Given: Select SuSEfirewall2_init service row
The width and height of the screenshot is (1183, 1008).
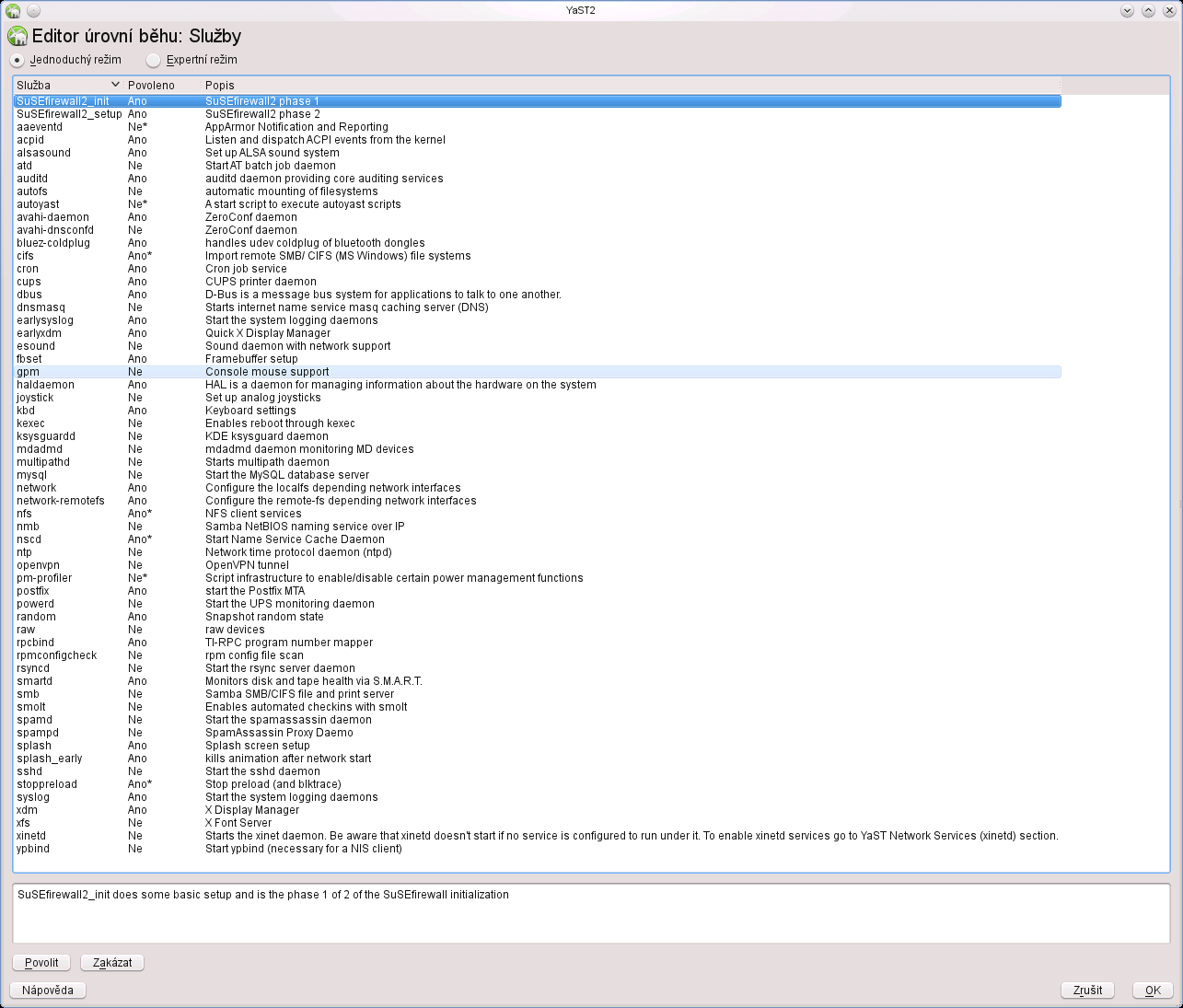Looking at the screenshot, I should coord(538,101).
